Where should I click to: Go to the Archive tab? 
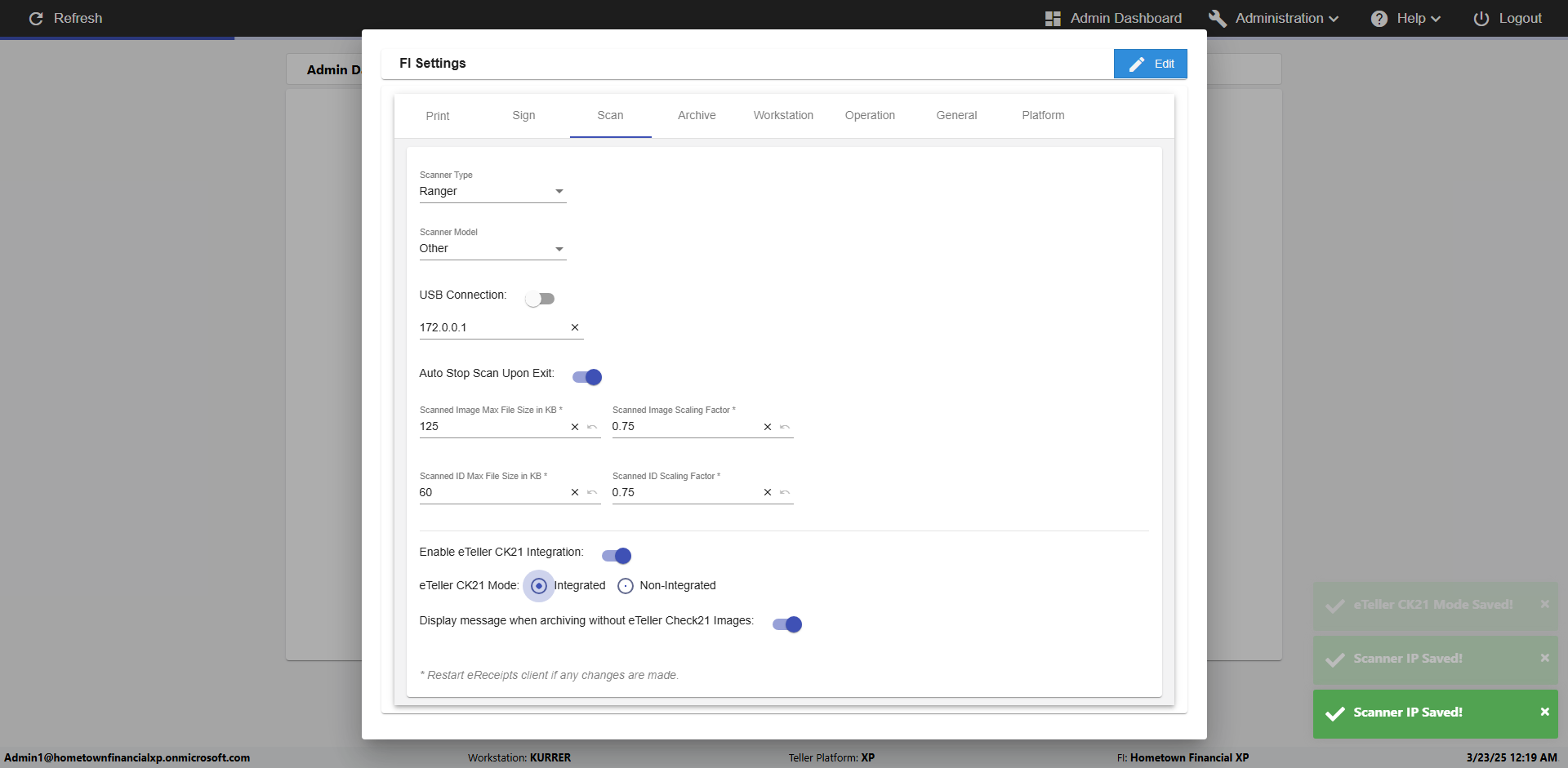(697, 115)
